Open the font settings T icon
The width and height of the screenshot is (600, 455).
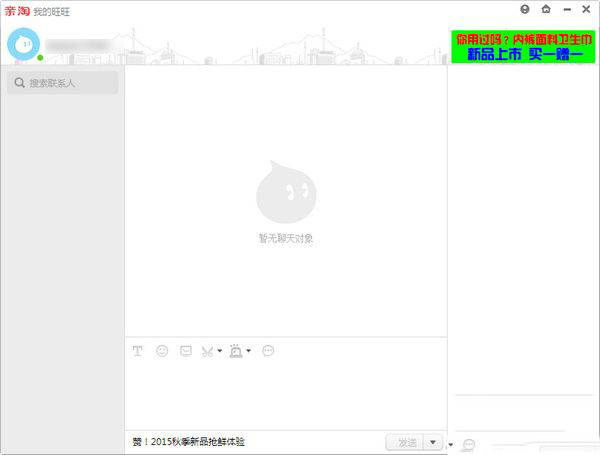[x=138, y=351]
